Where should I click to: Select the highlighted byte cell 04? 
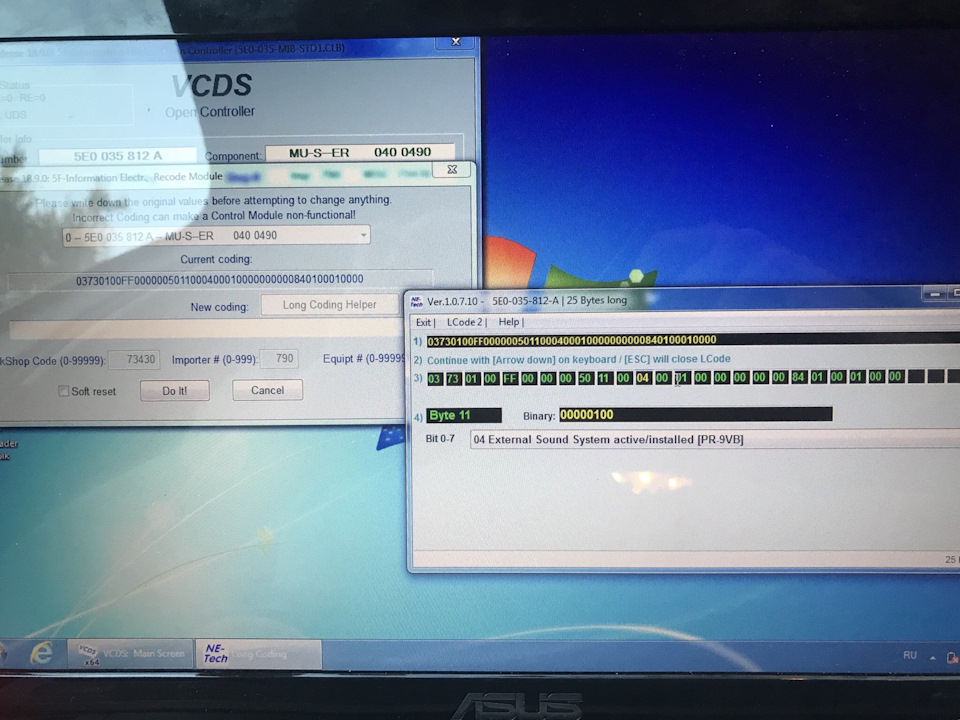pyautogui.click(x=642, y=378)
